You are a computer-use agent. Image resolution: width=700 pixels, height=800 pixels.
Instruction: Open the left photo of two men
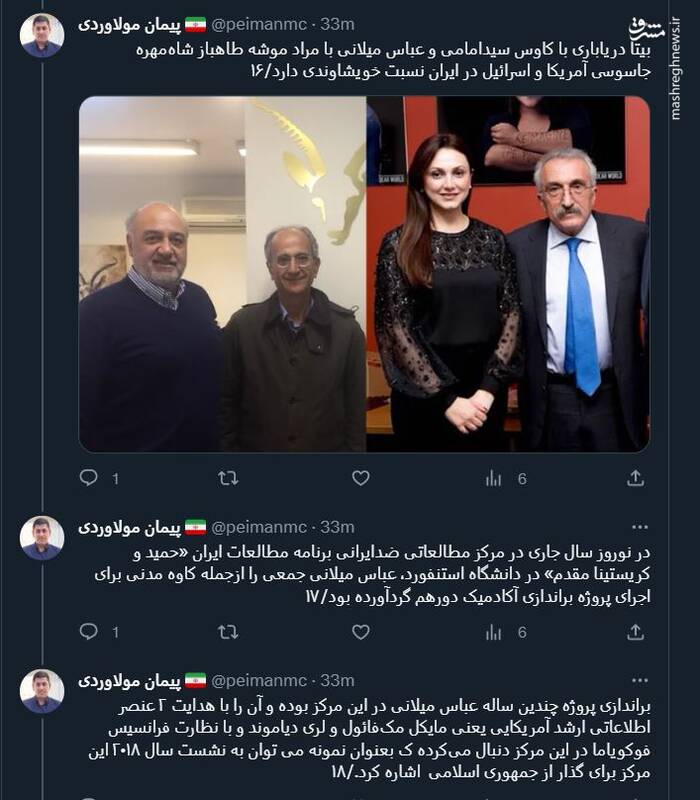[x=222, y=274]
